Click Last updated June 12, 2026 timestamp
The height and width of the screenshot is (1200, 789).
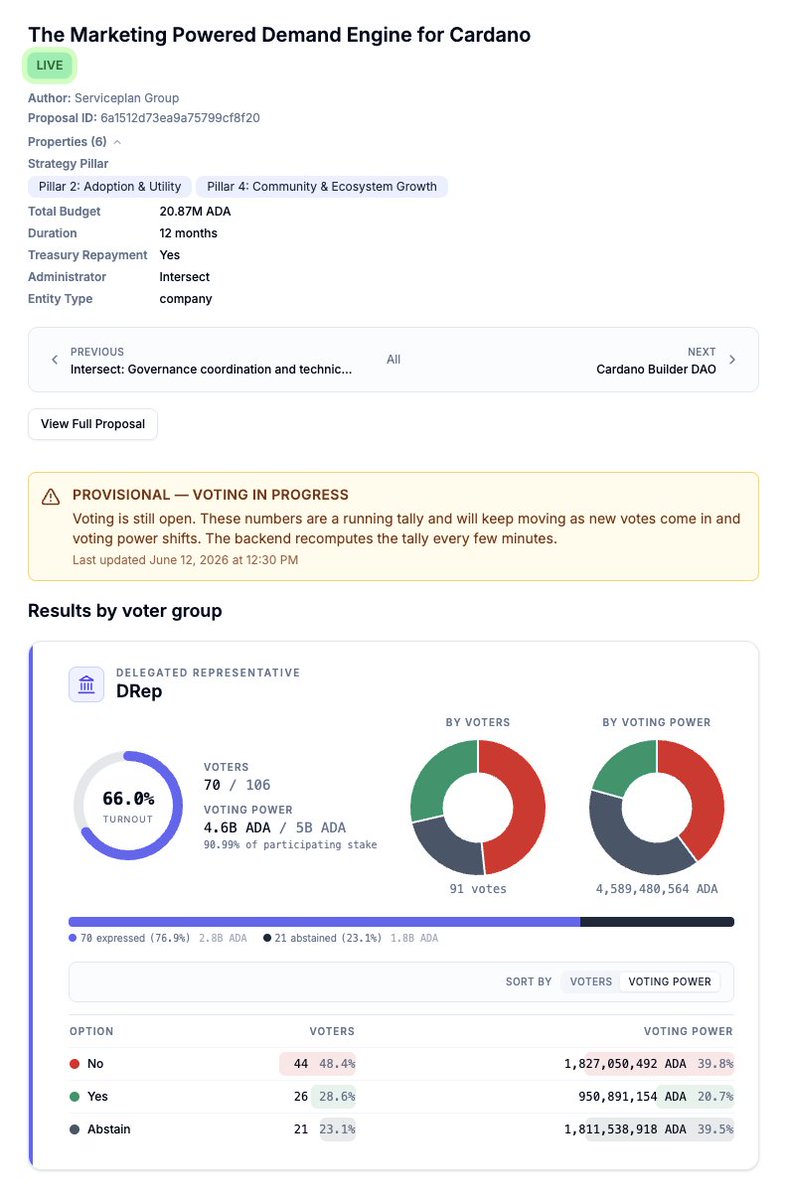tap(185, 560)
